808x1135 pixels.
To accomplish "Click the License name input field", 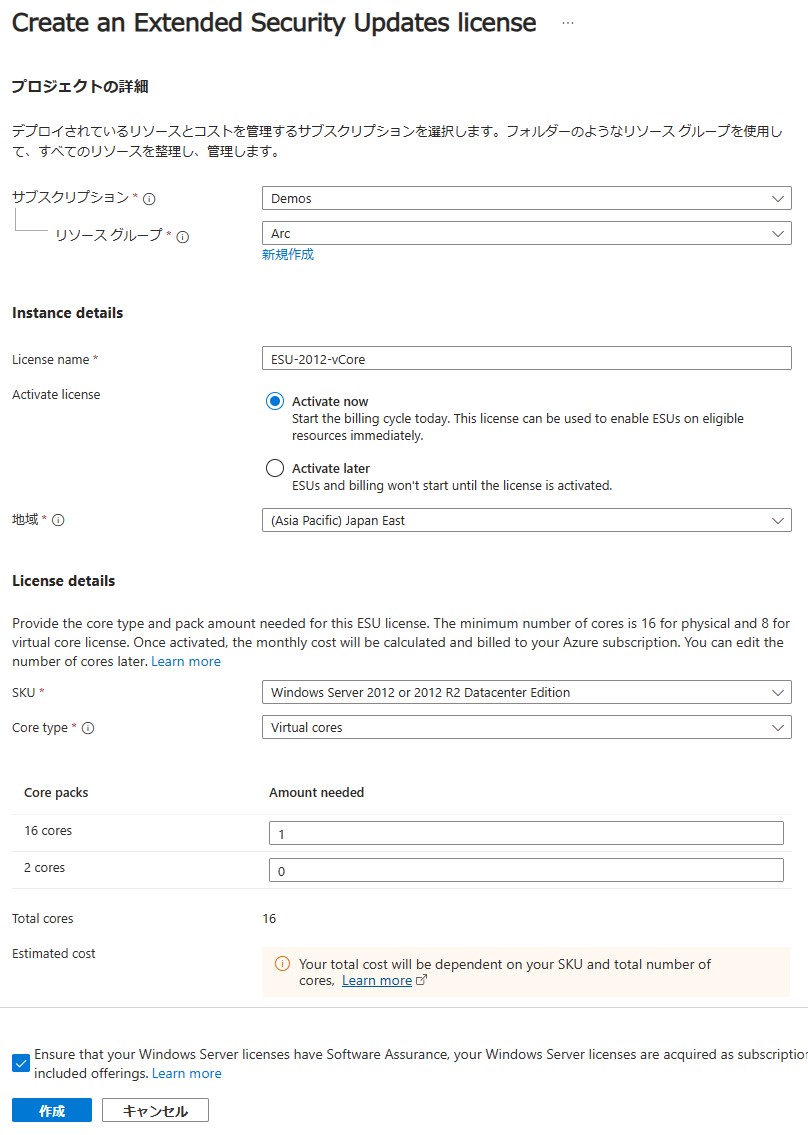I will click(526, 358).
